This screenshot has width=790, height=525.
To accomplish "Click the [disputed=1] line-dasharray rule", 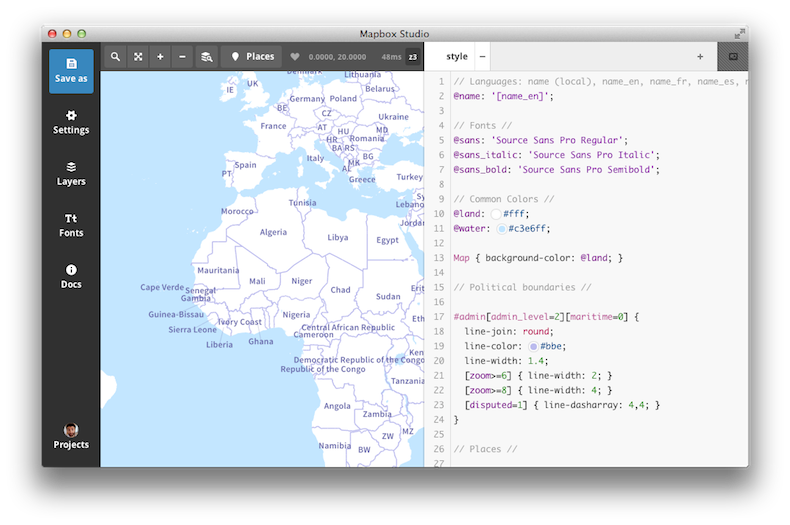I will tap(562, 405).
